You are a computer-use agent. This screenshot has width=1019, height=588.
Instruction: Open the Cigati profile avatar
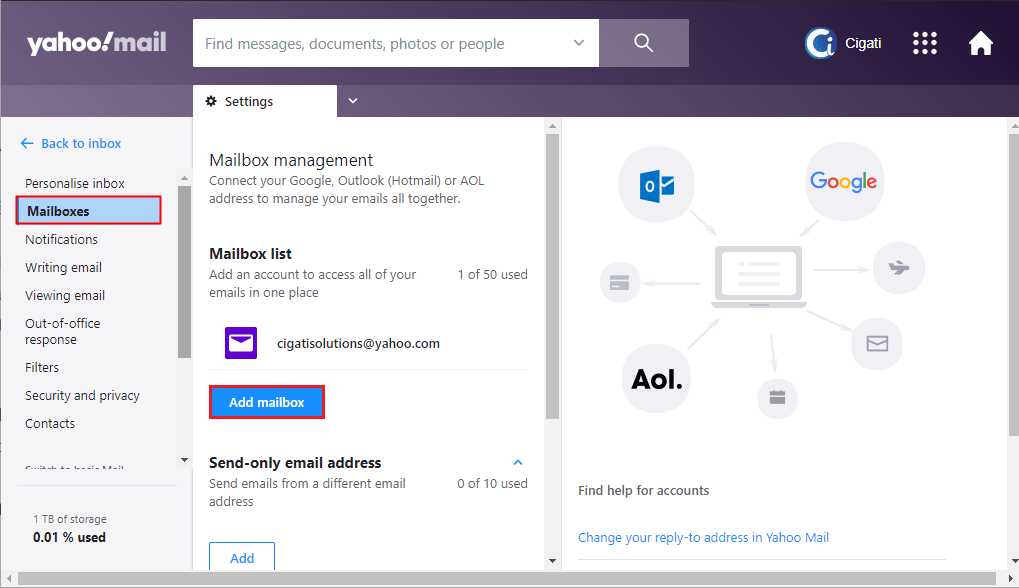pos(820,44)
